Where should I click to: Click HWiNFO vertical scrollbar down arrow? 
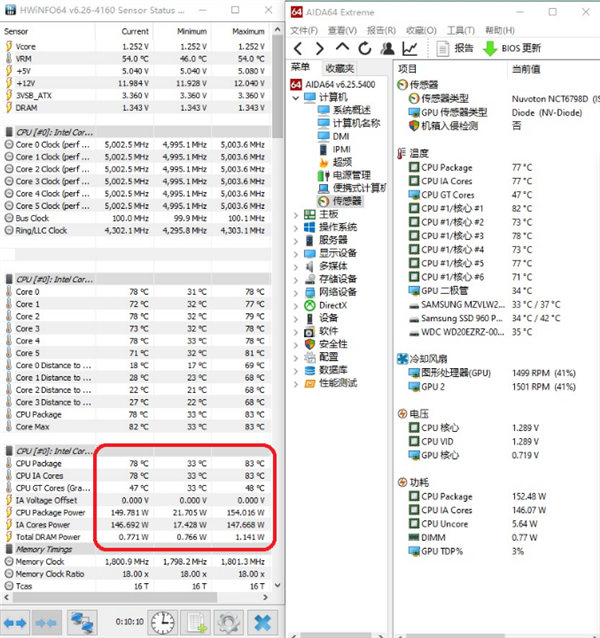pyautogui.click(x=277, y=586)
